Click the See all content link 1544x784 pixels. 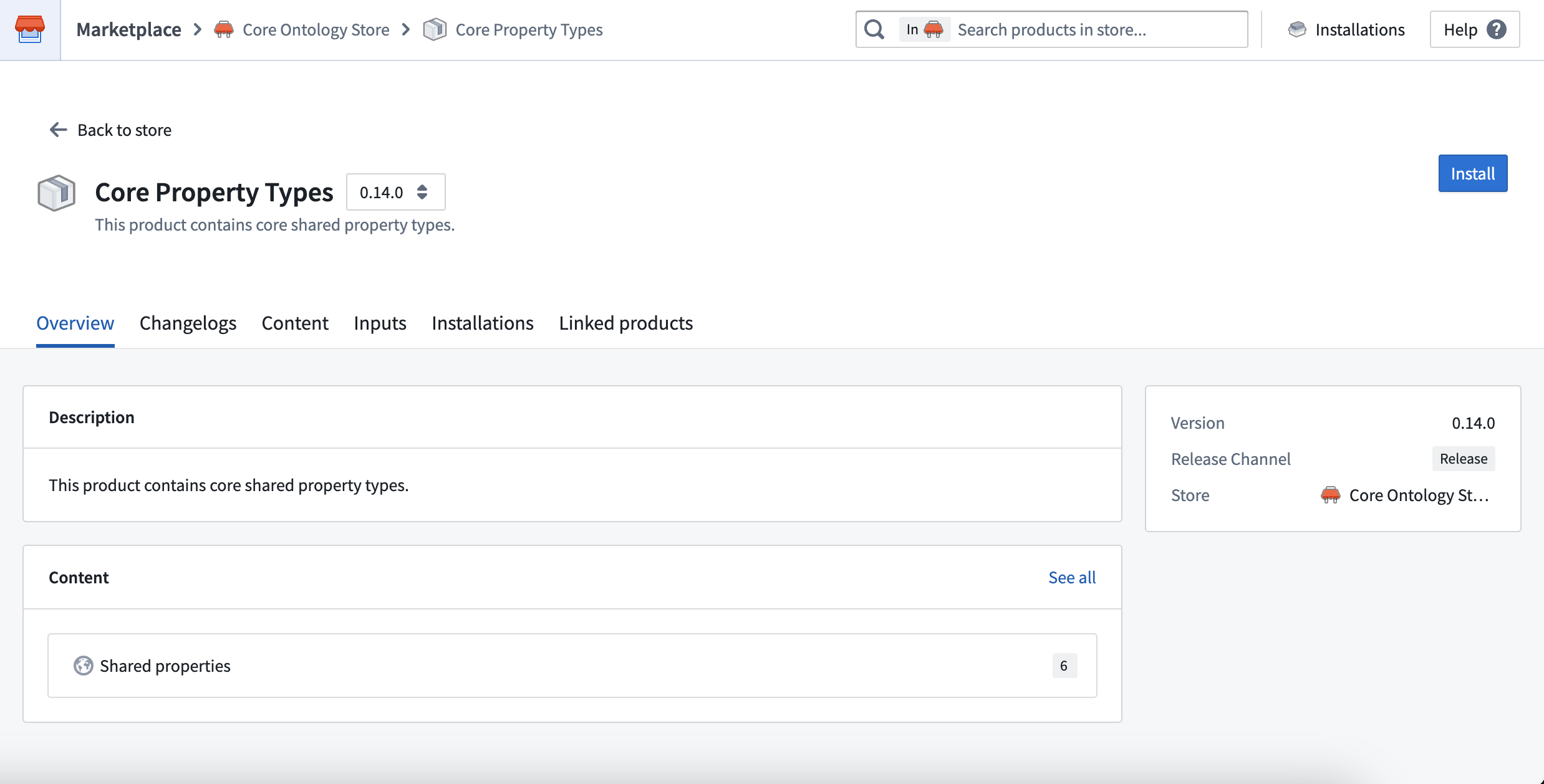pos(1072,576)
